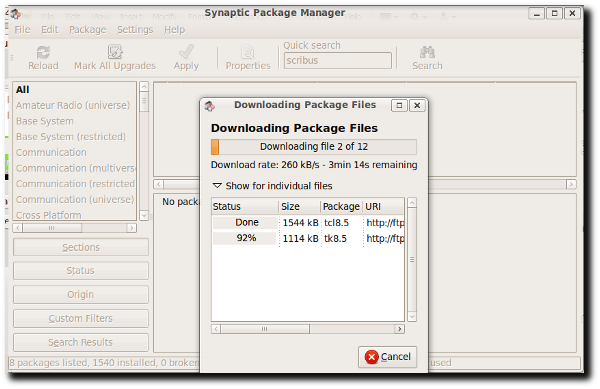
Task: Select All in the sections list
Action: [x=75, y=90]
